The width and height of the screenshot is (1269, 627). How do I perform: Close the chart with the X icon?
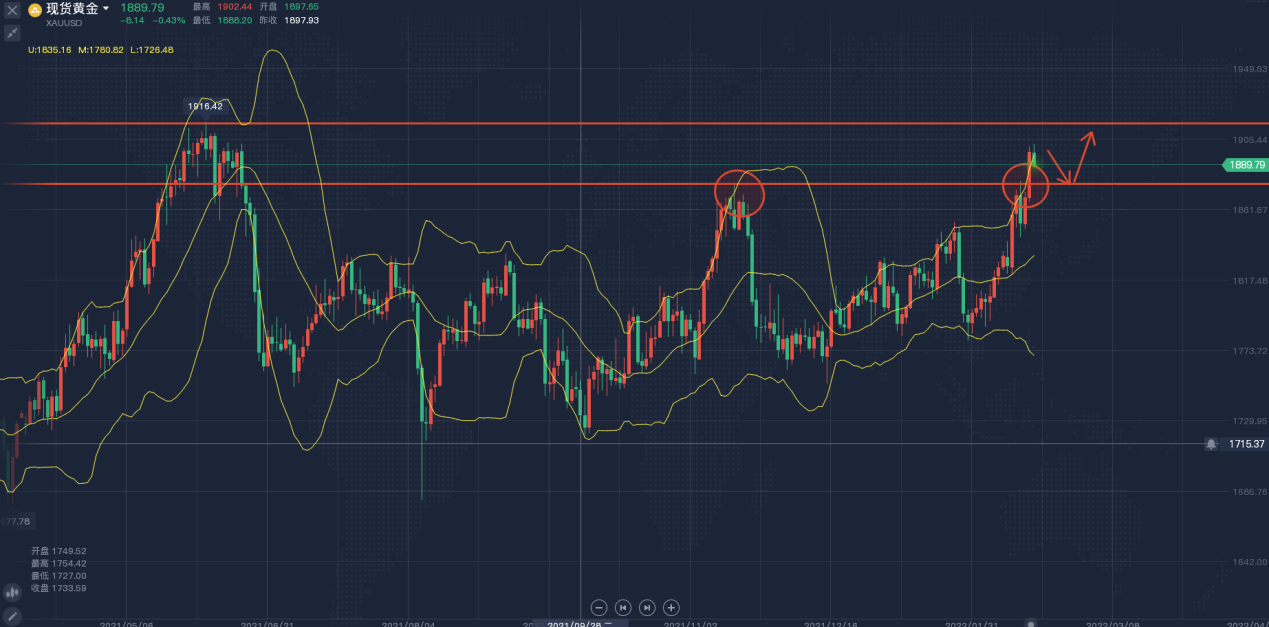pos(12,9)
